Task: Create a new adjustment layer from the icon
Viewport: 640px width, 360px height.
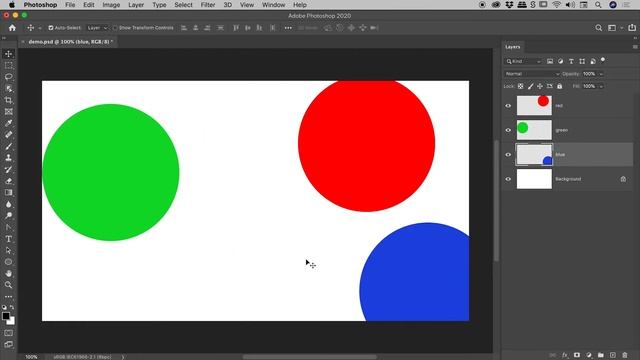Action: (x=589, y=355)
